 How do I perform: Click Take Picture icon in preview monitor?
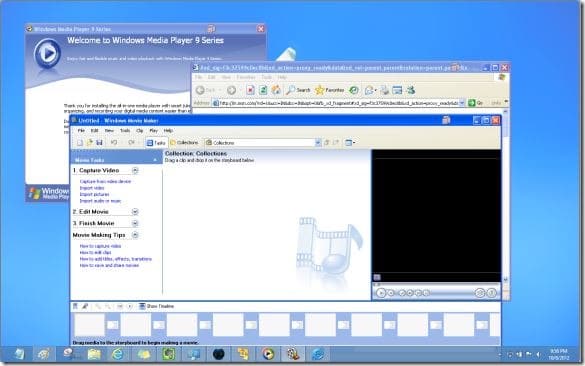(x=492, y=293)
